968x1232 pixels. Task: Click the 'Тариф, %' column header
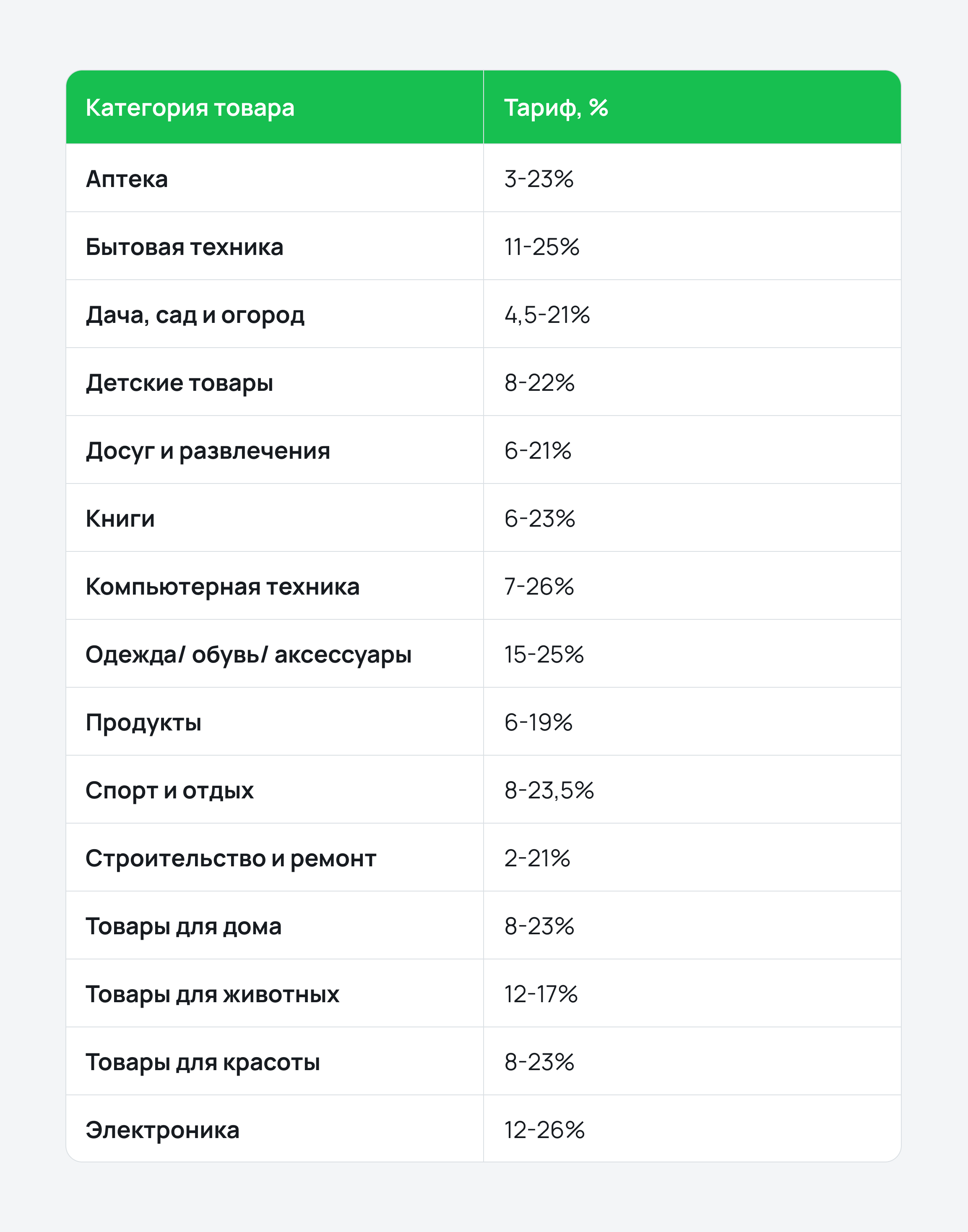click(x=556, y=108)
